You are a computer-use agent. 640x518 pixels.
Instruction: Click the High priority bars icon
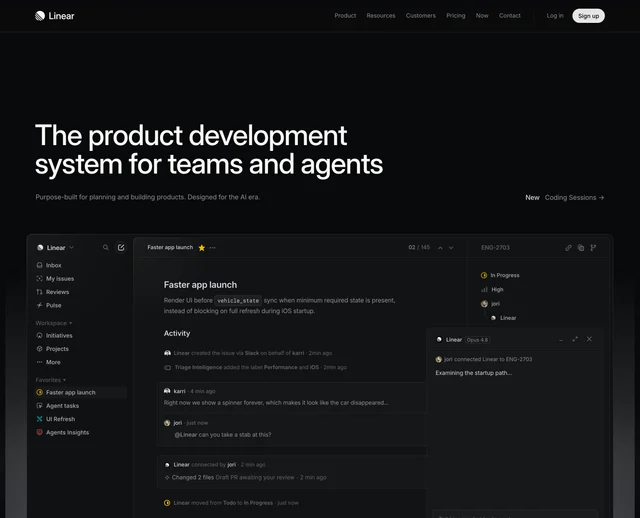coord(484,289)
